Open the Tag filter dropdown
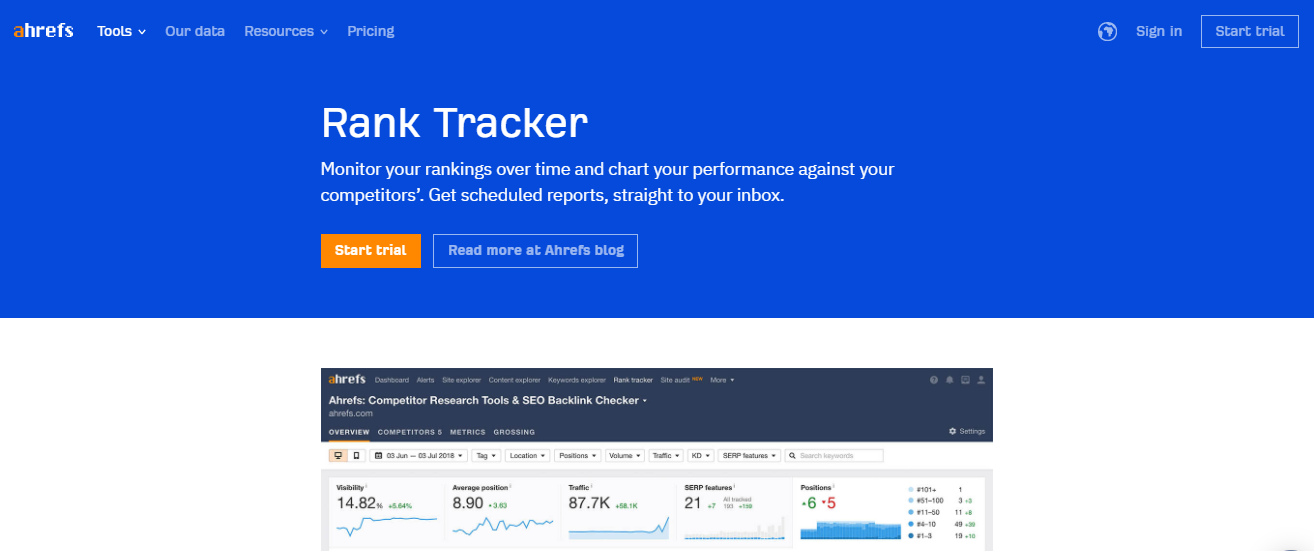The width and height of the screenshot is (1314, 551). coord(485,456)
